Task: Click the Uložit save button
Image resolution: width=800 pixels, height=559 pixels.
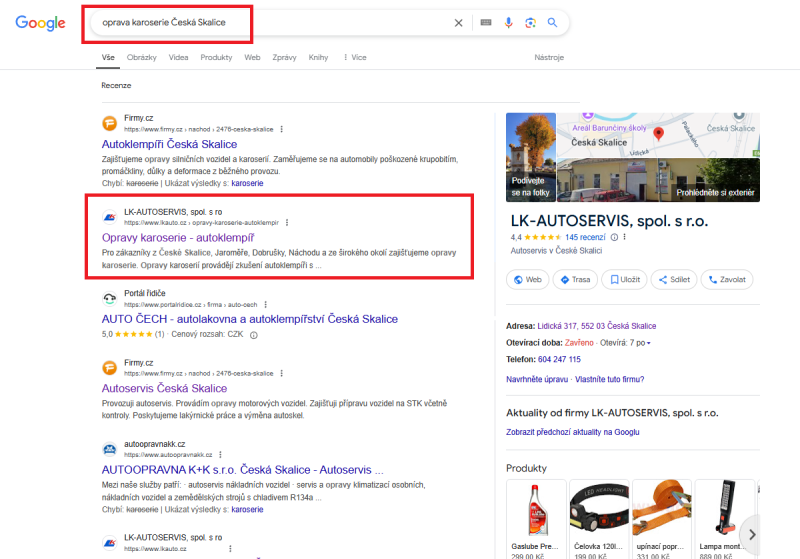Action: pyautogui.click(x=624, y=280)
